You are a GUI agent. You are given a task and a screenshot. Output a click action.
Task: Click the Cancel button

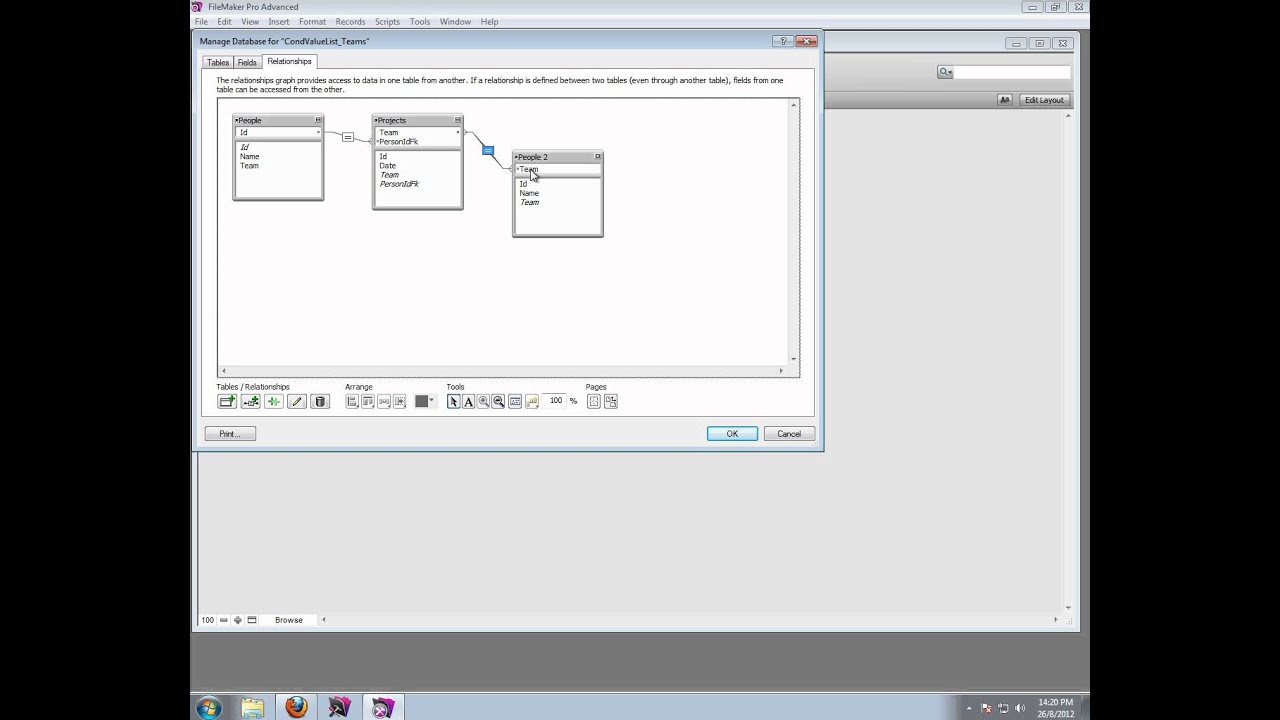coord(789,434)
